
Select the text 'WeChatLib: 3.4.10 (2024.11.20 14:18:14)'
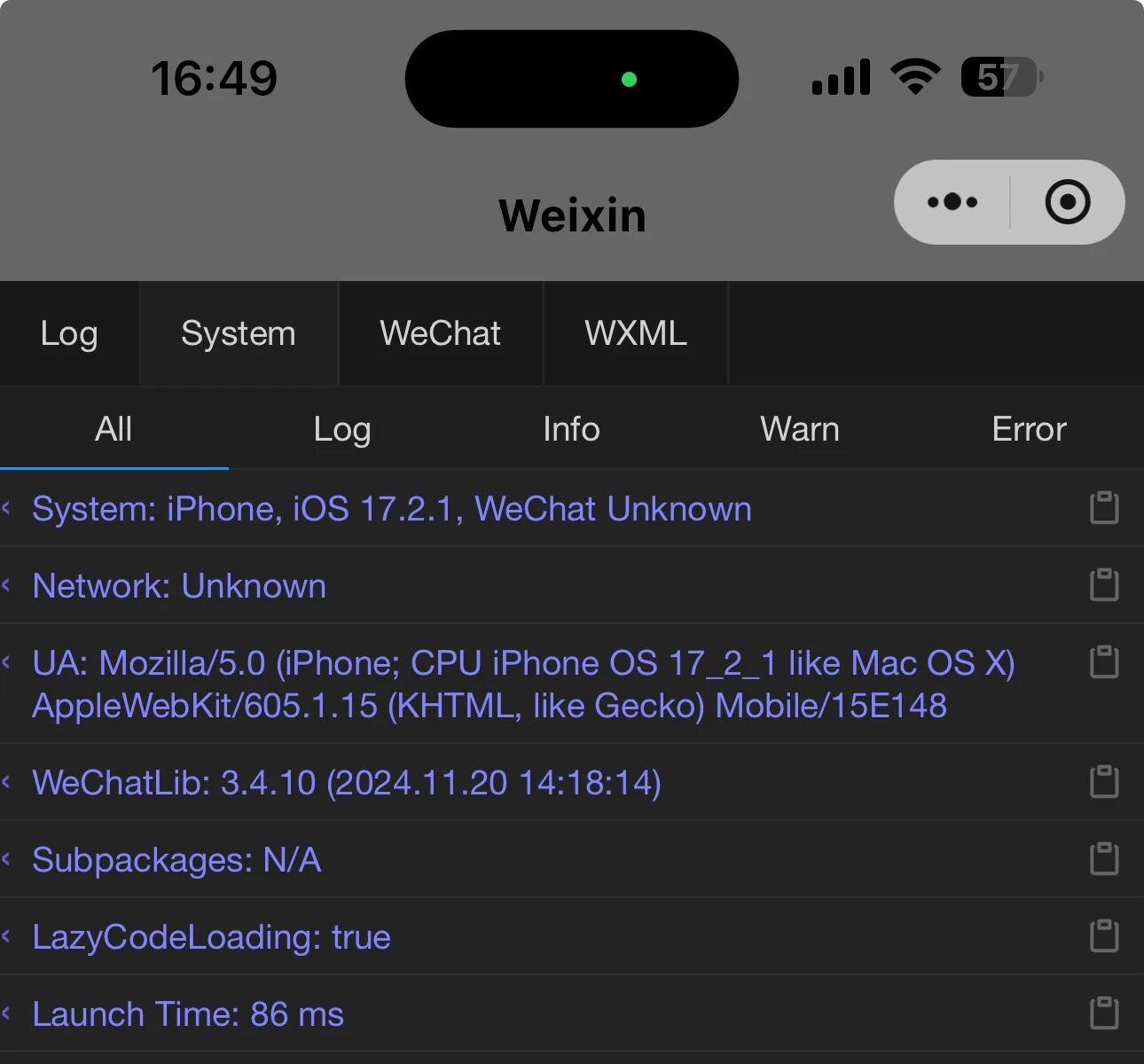pos(347,783)
